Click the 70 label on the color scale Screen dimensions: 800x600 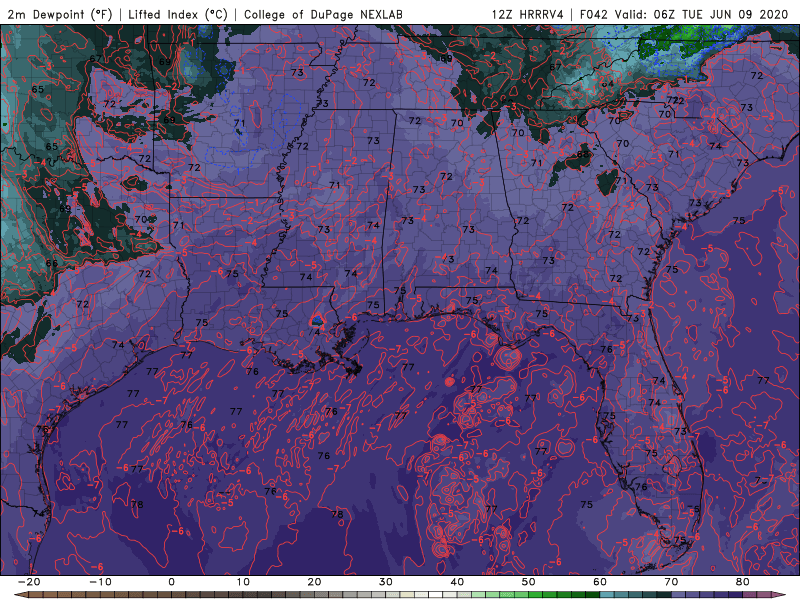pyautogui.click(x=671, y=582)
